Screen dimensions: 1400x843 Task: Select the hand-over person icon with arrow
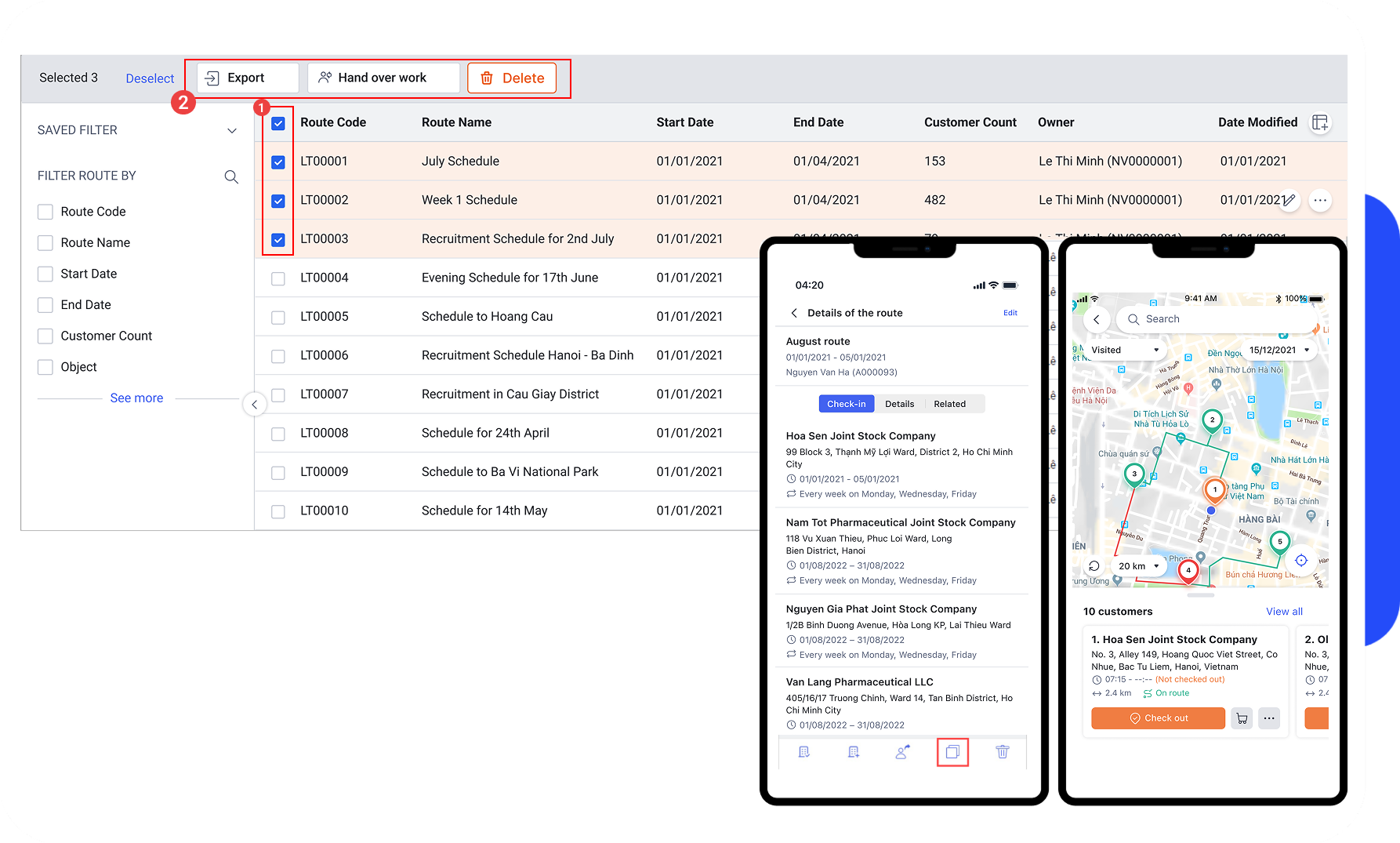click(x=902, y=751)
